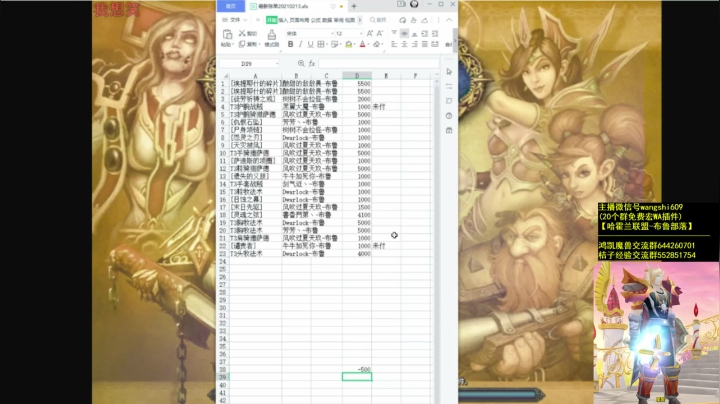The image size is (720, 404).
Task: Click the fx insert function button
Action: [312, 63]
